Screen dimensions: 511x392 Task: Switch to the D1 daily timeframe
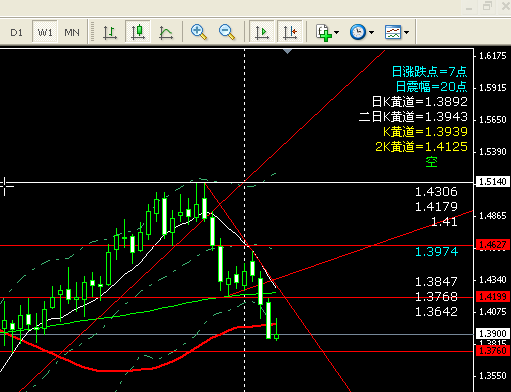tap(16, 32)
